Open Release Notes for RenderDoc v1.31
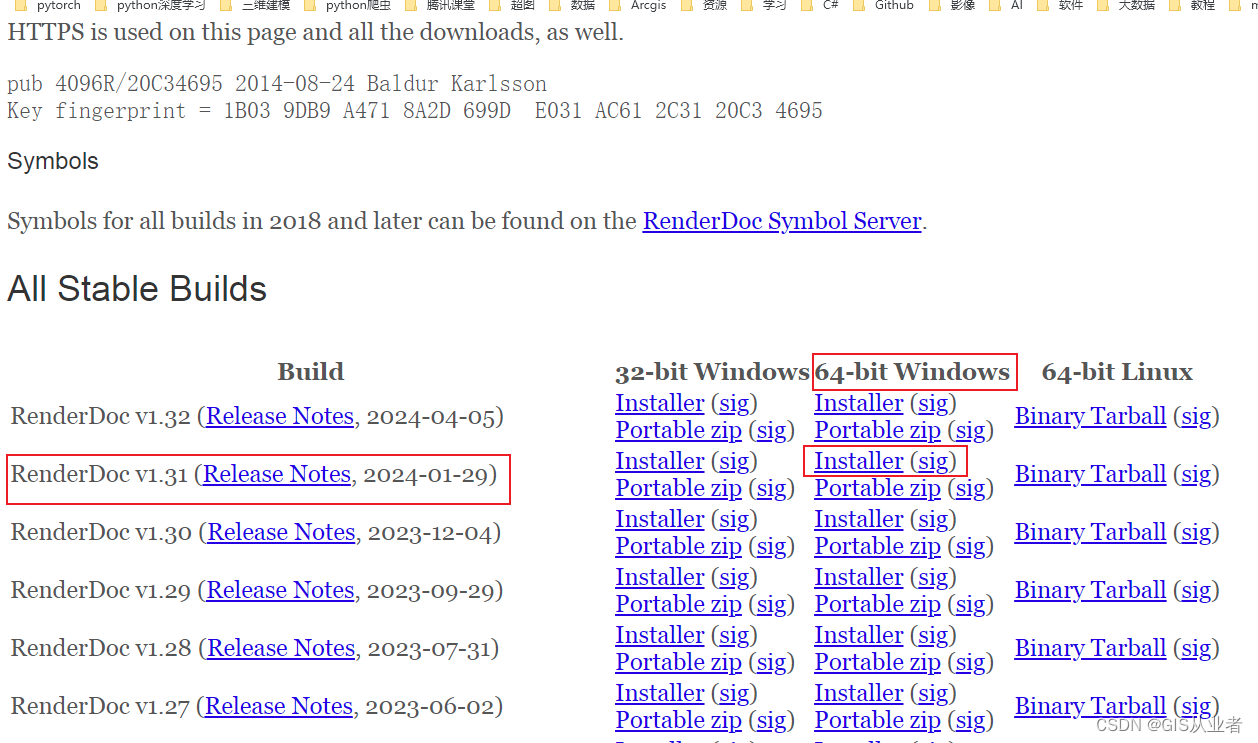Viewport: 1258px width, 743px height. (277, 474)
